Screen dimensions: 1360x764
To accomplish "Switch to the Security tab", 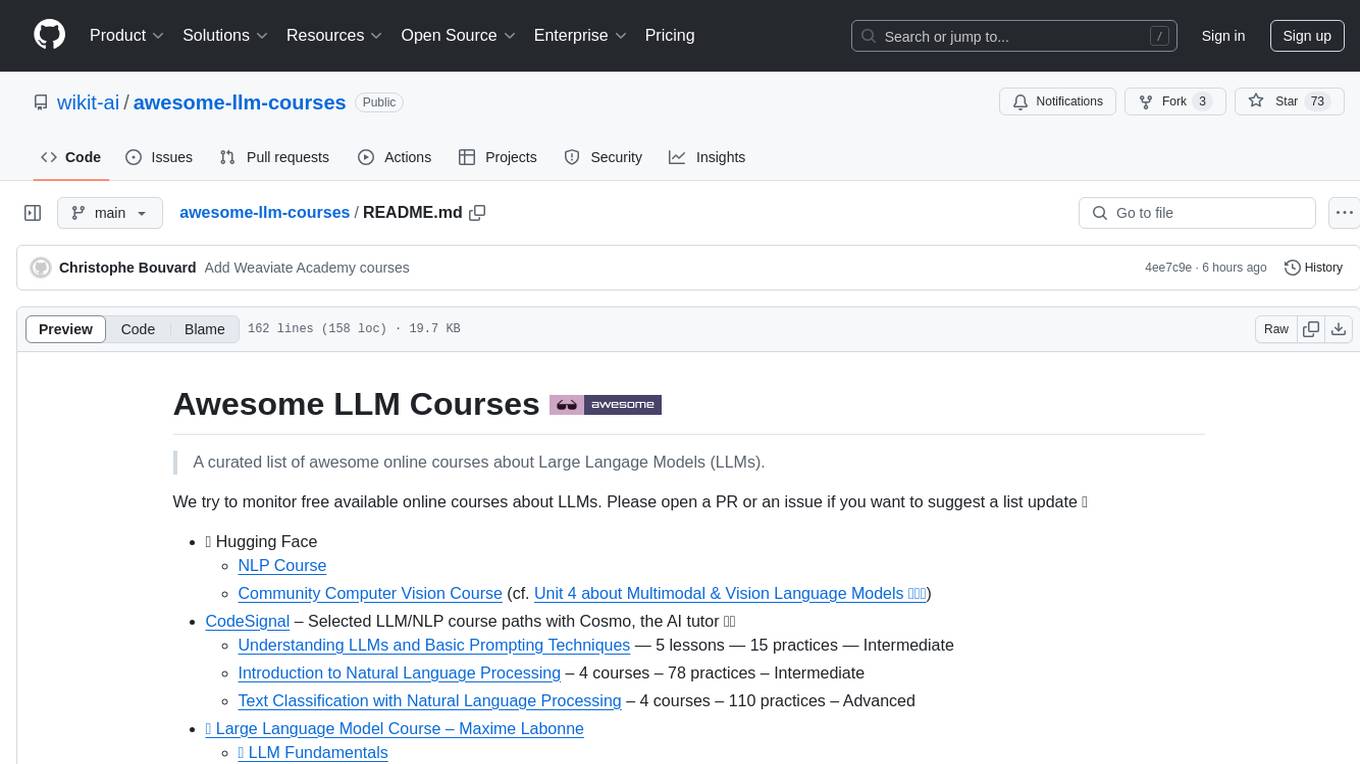I will coord(603,157).
